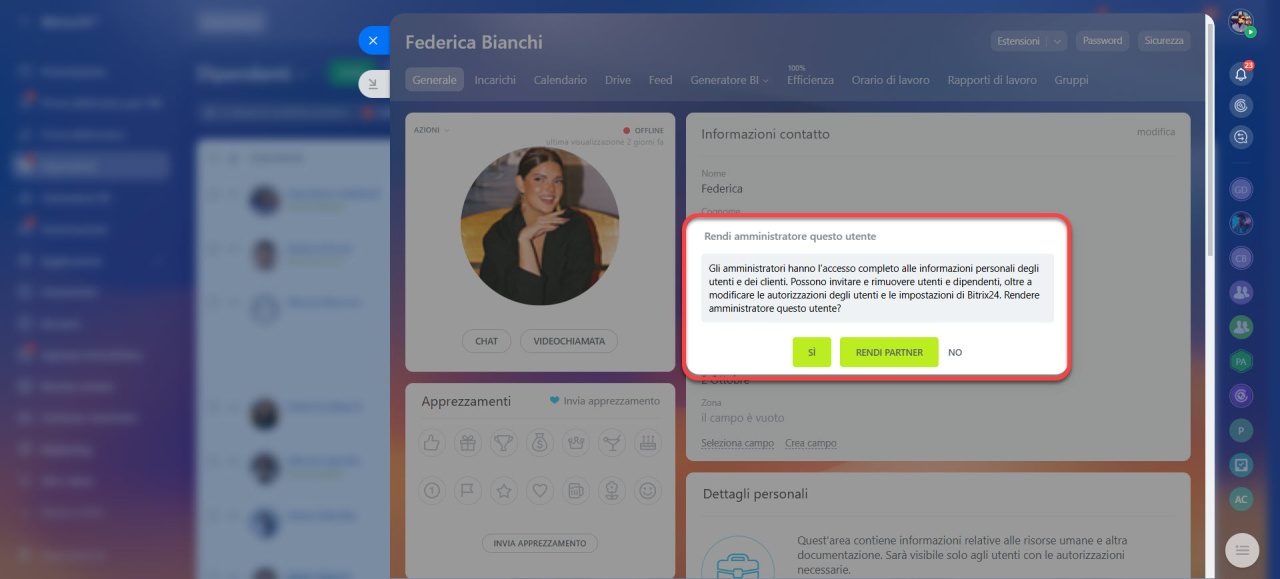Click the RENDI PARTNER button
Screen dimensions: 1280x579
tap(889, 352)
